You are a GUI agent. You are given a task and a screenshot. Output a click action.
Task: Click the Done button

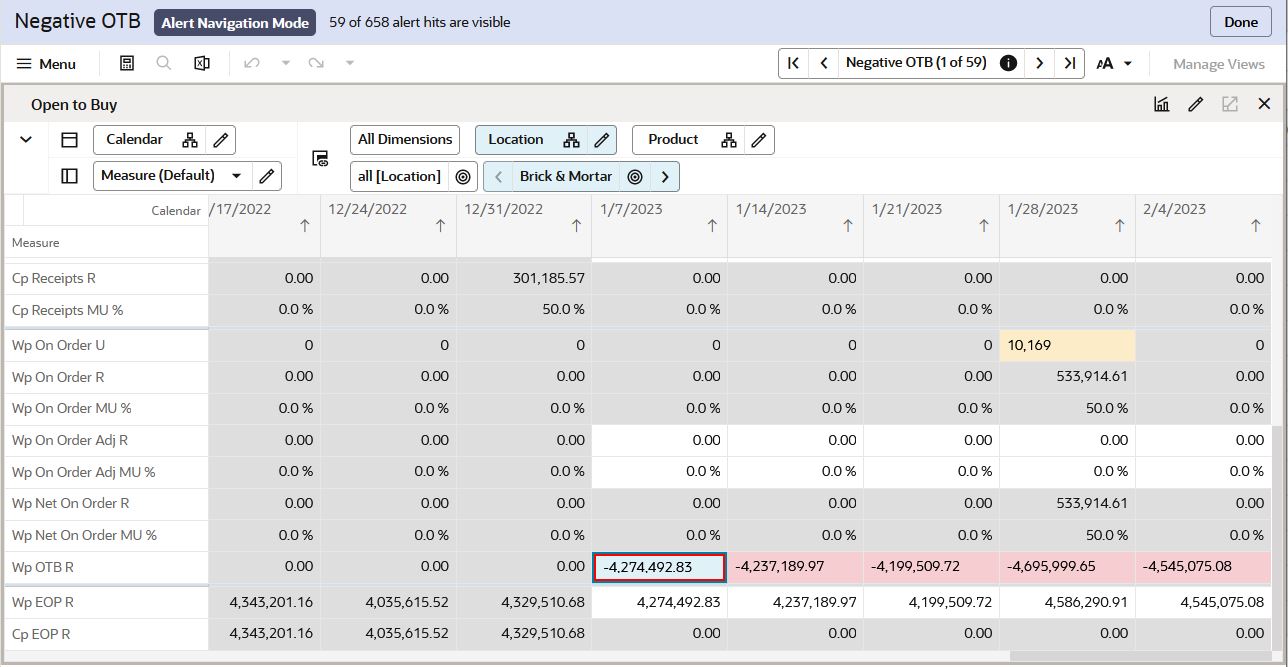tap(1240, 22)
